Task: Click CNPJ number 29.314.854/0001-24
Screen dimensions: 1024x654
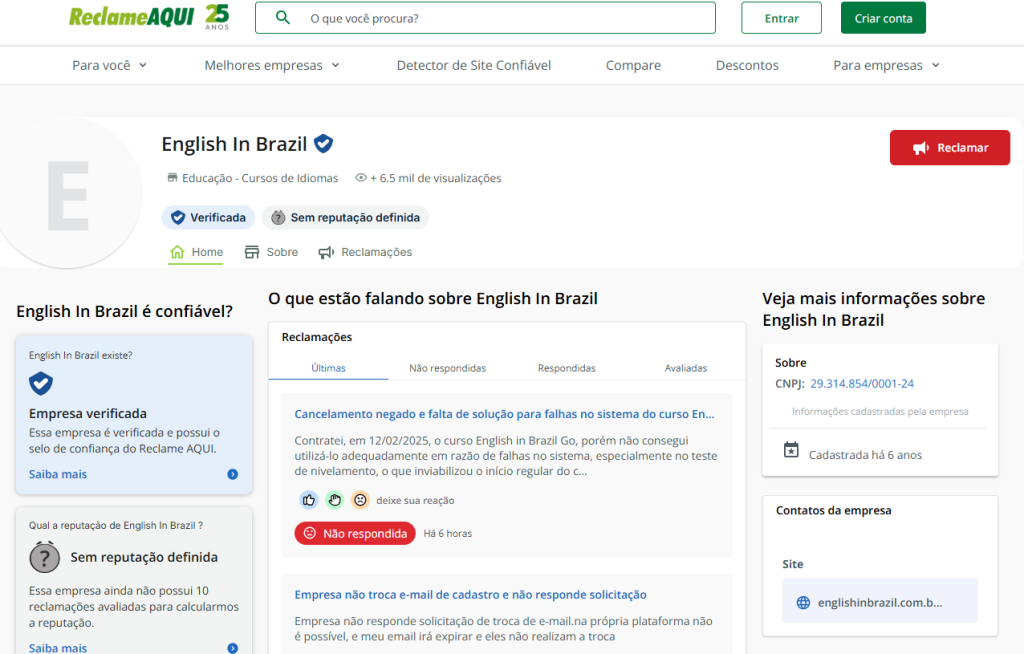Action: coord(861,384)
